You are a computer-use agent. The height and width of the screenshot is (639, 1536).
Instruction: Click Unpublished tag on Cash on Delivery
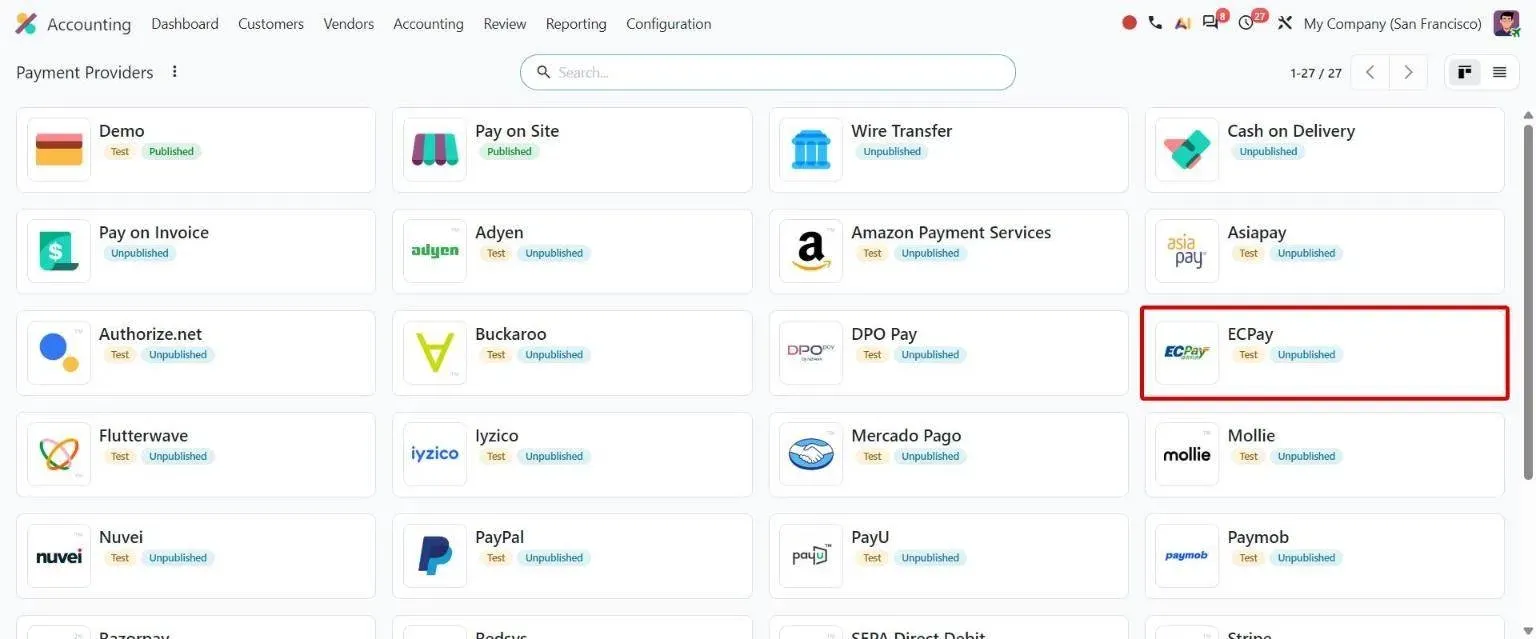point(1268,152)
